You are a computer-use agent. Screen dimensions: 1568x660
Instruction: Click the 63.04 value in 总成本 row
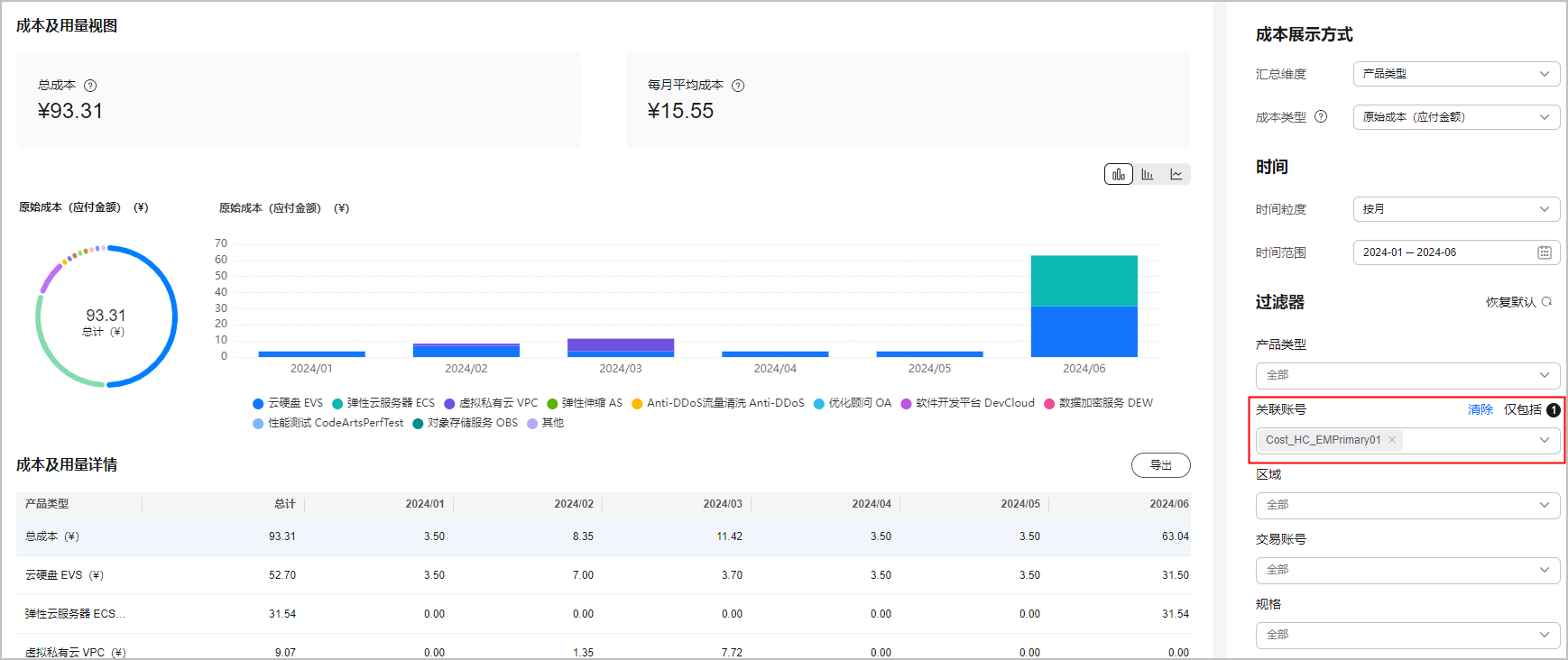pos(1176,536)
